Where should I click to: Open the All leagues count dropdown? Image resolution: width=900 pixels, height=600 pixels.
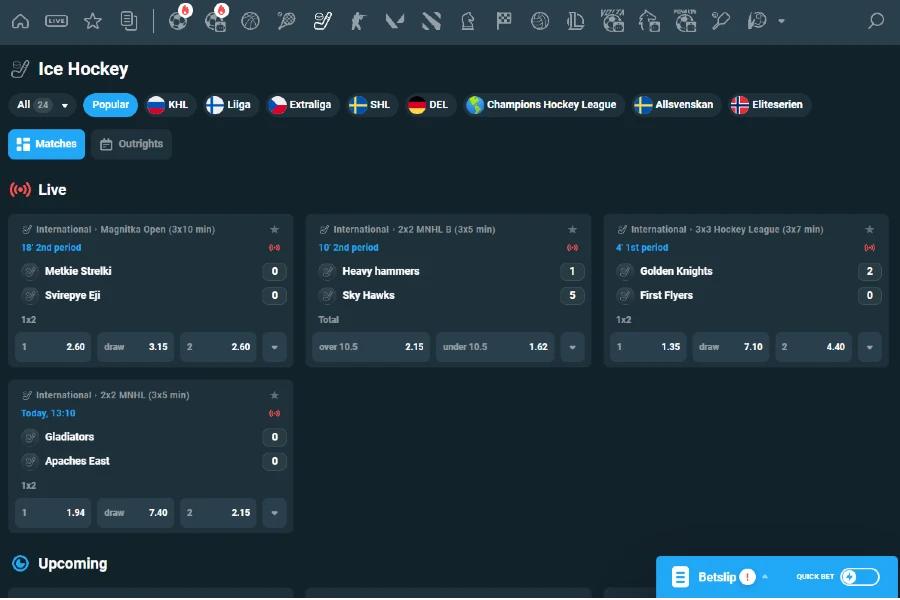pyautogui.click(x=40, y=104)
